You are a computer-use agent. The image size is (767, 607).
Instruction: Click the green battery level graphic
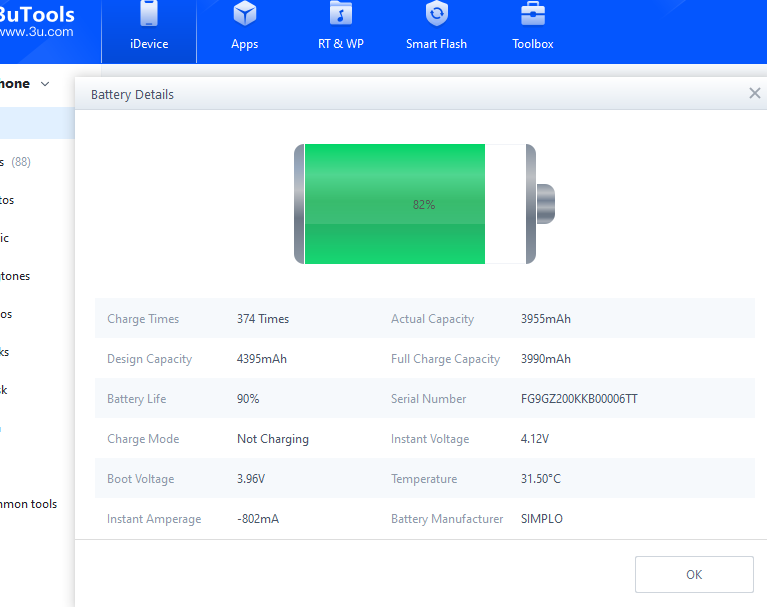pyautogui.click(x=394, y=204)
